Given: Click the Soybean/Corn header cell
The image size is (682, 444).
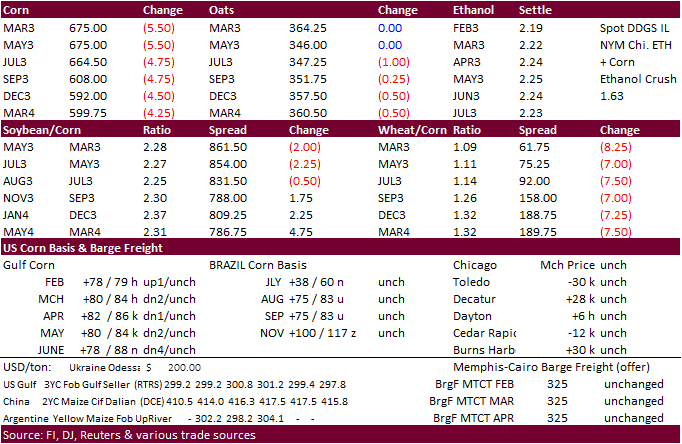Looking at the screenshot, I should [x=42, y=130].
